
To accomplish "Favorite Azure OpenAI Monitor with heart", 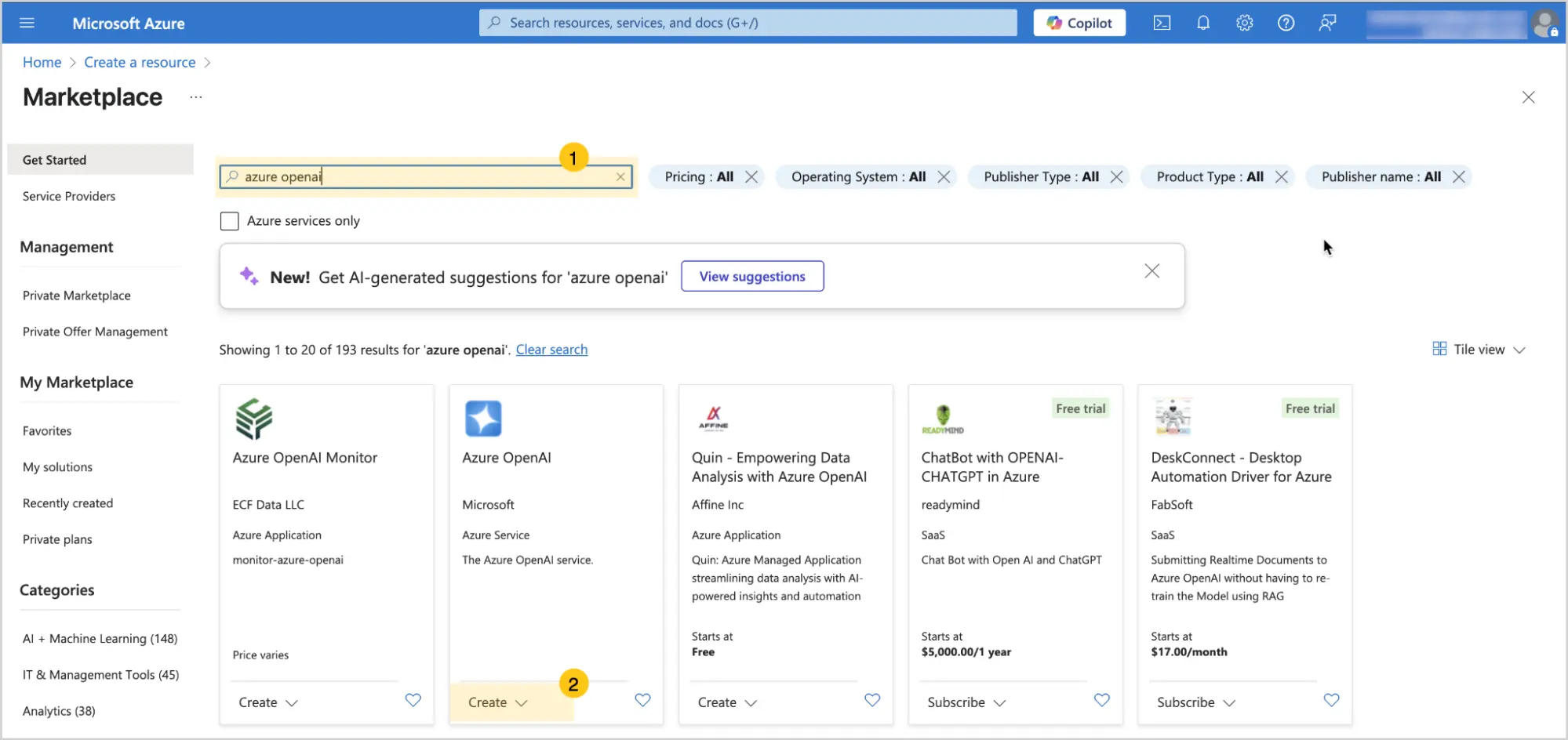I will click(413, 700).
